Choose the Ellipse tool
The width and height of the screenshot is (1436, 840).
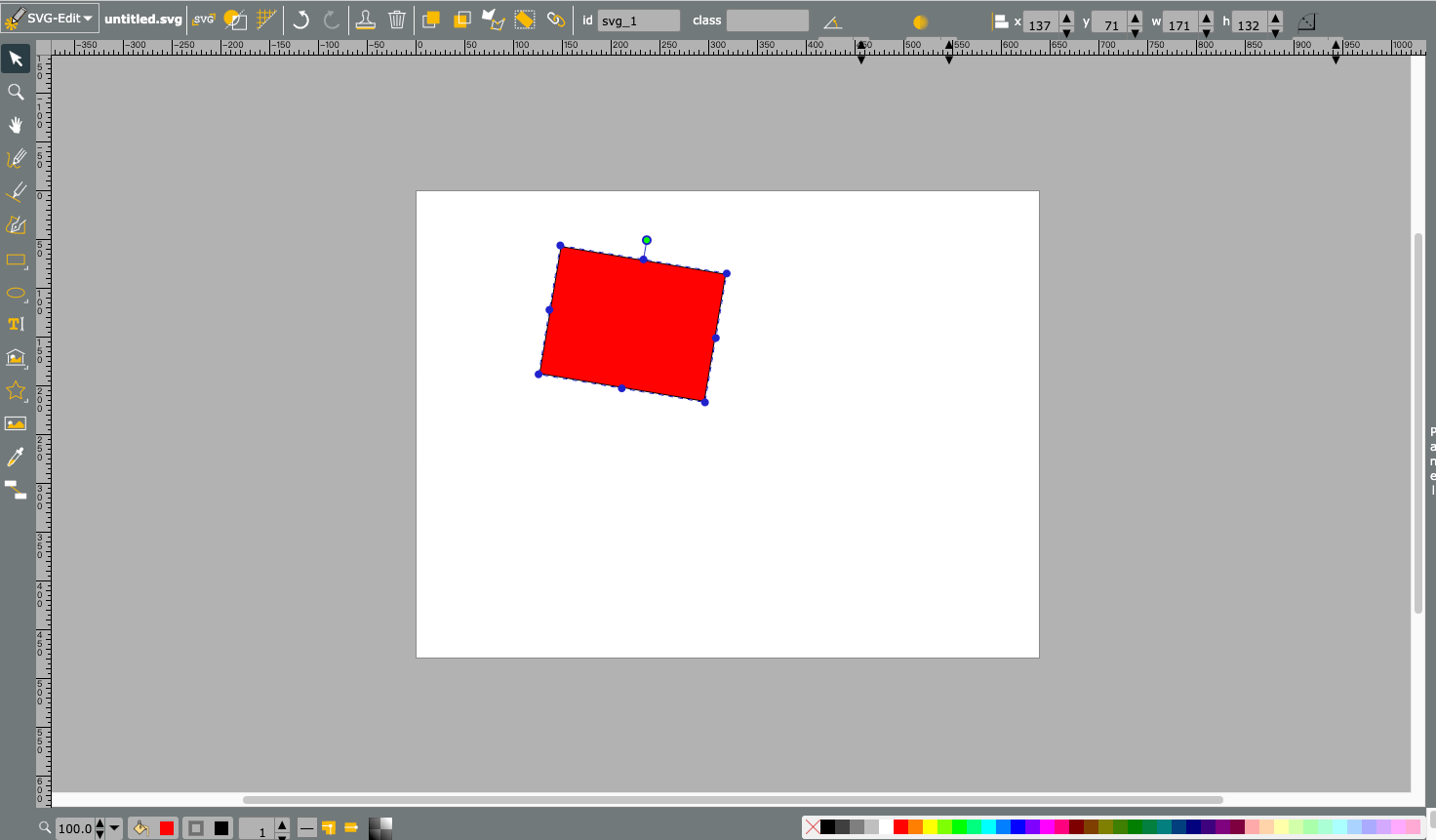pyautogui.click(x=16, y=293)
